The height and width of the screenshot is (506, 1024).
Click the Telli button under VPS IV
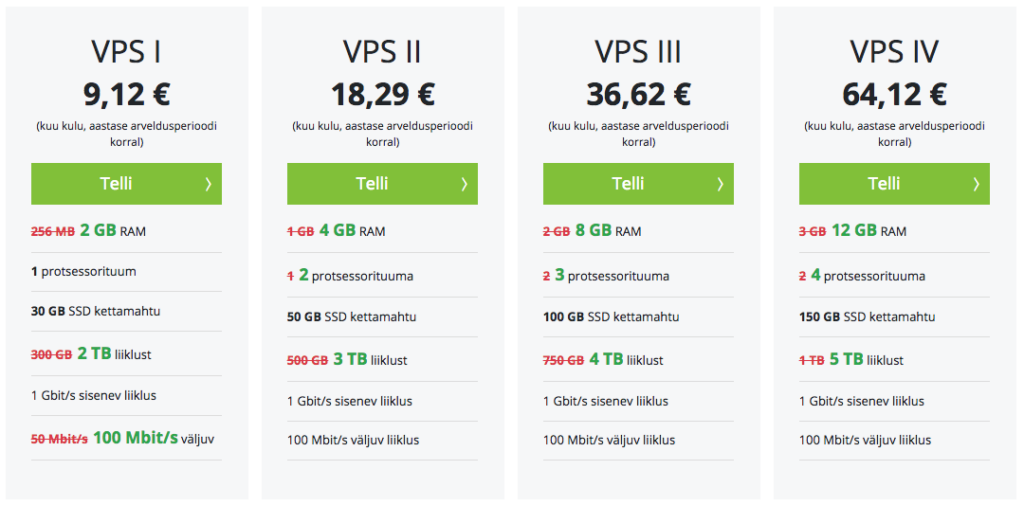[894, 183]
